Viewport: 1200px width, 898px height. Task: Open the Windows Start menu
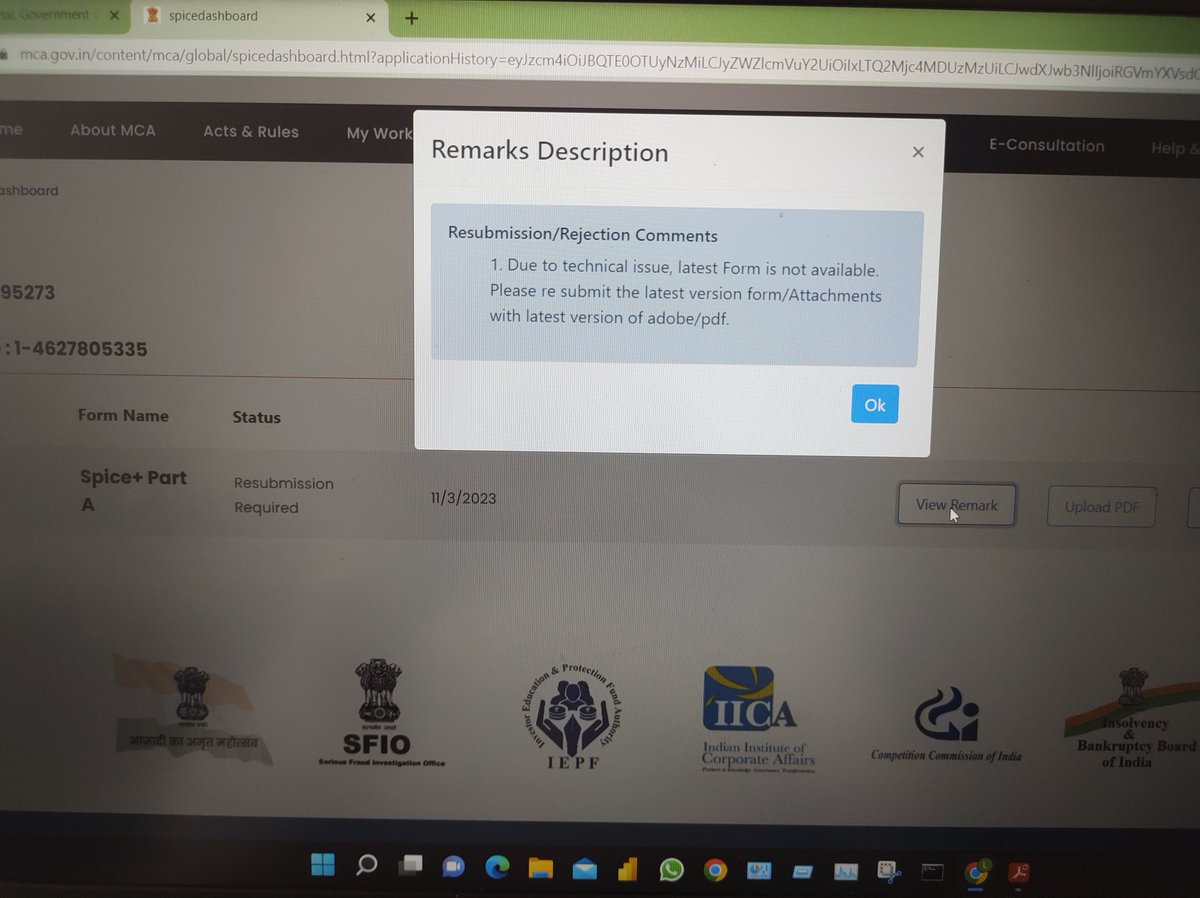[323, 866]
